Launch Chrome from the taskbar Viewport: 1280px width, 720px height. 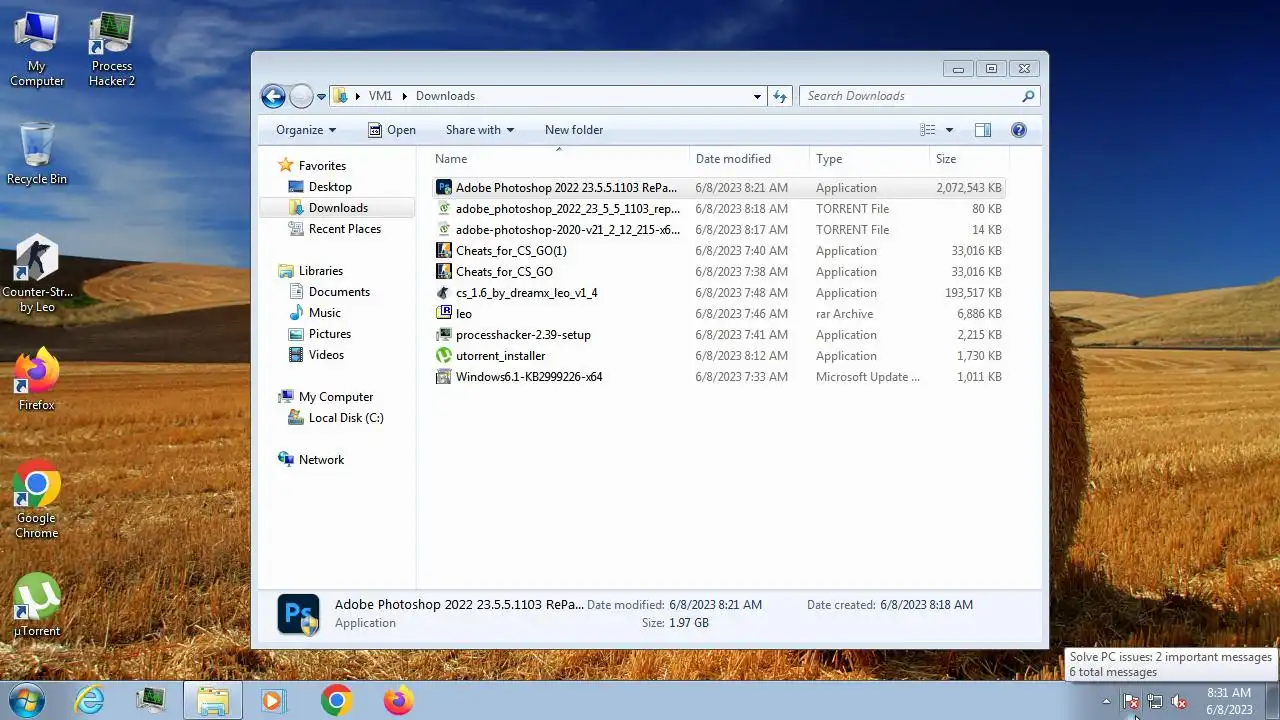336,700
